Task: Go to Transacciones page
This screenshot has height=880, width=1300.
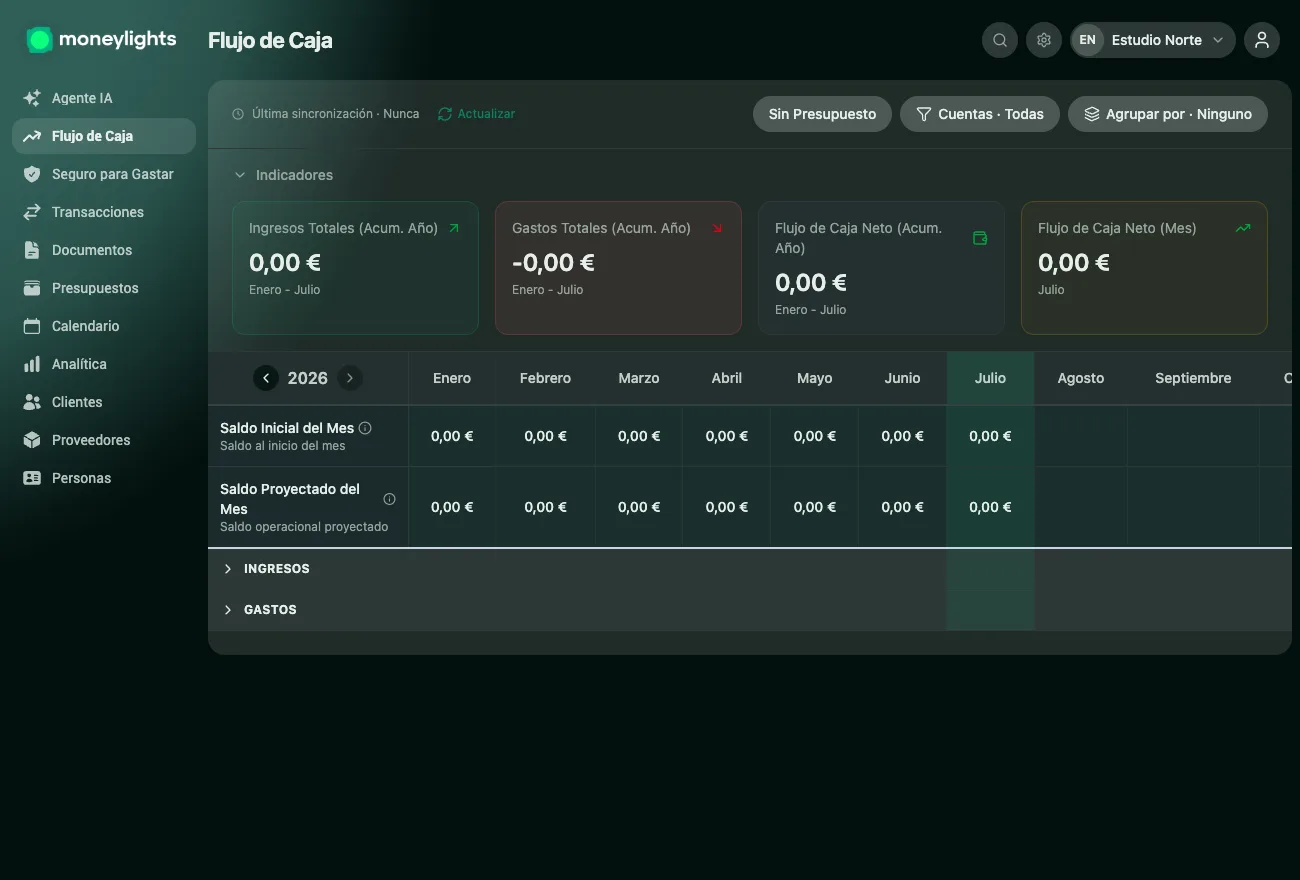Action: click(104, 212)
